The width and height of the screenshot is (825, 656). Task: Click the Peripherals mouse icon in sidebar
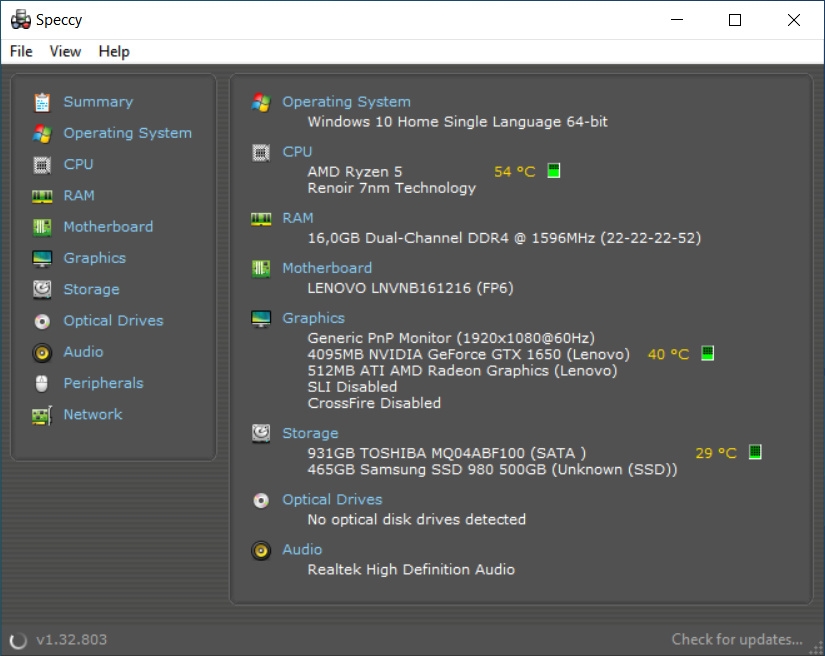(42, 383)
